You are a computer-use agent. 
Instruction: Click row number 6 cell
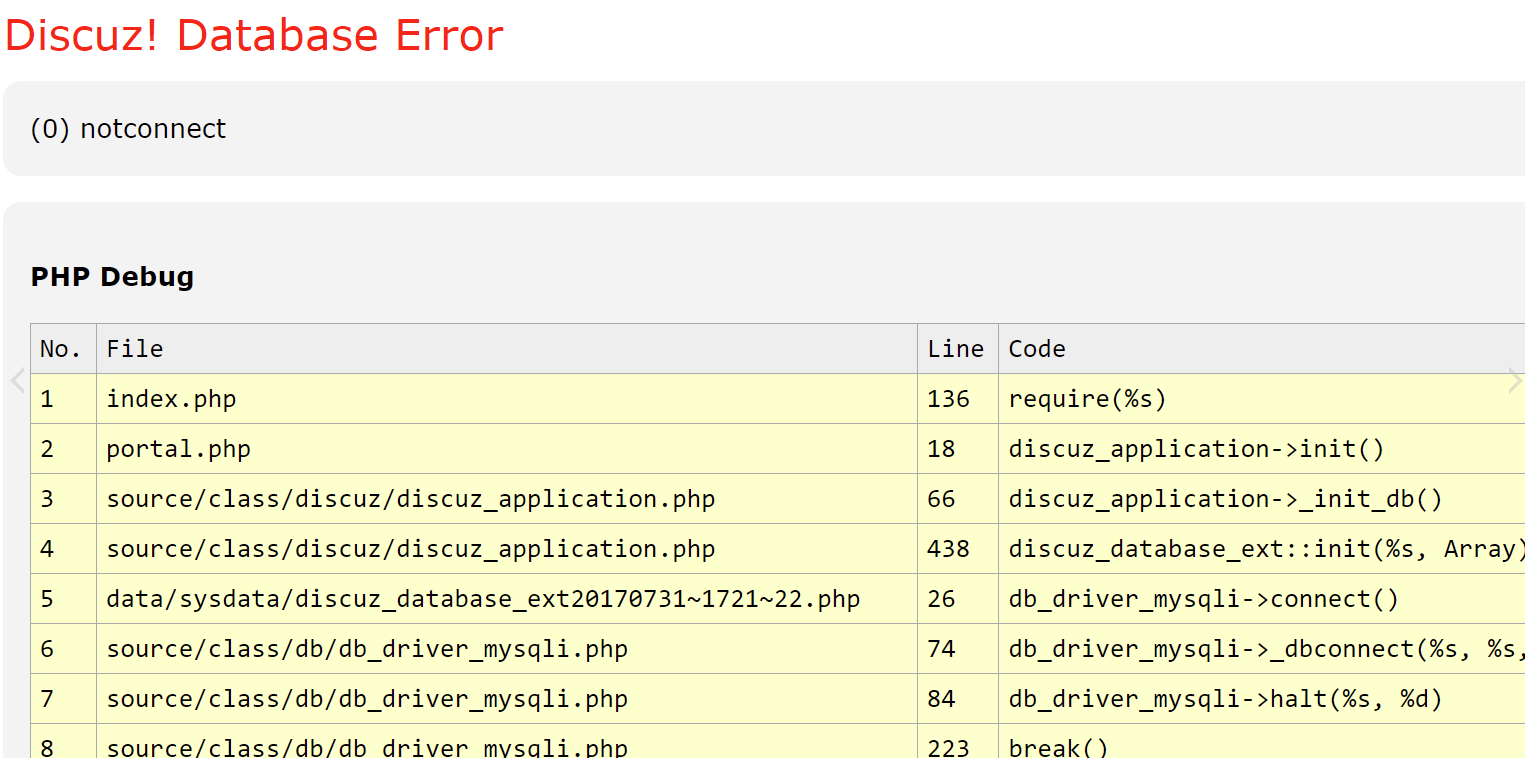click(x=64, y=649)
